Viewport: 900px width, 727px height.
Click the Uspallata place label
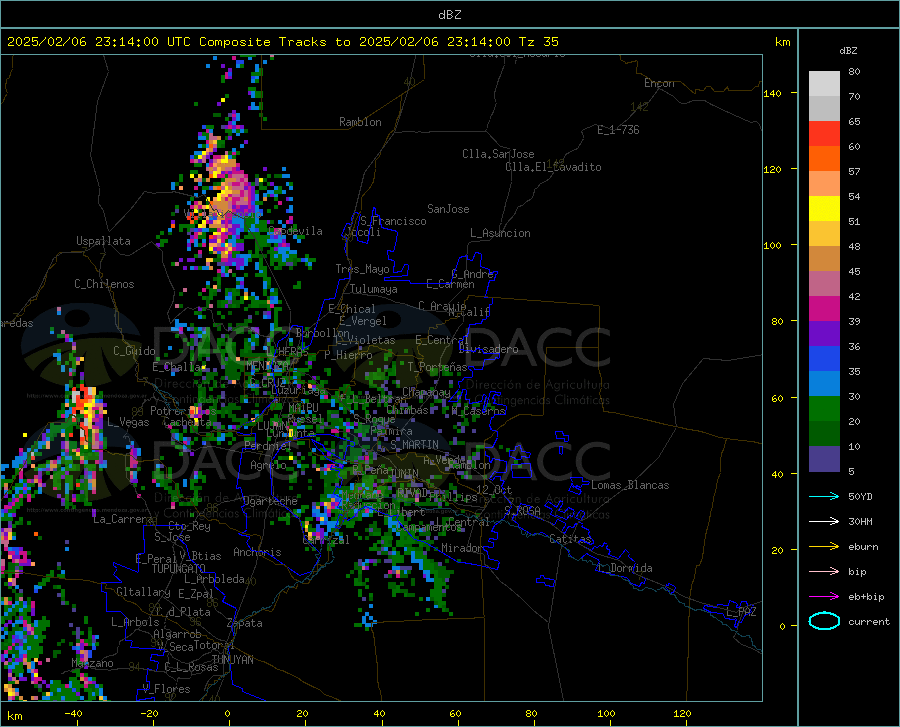tap(103, 241)
